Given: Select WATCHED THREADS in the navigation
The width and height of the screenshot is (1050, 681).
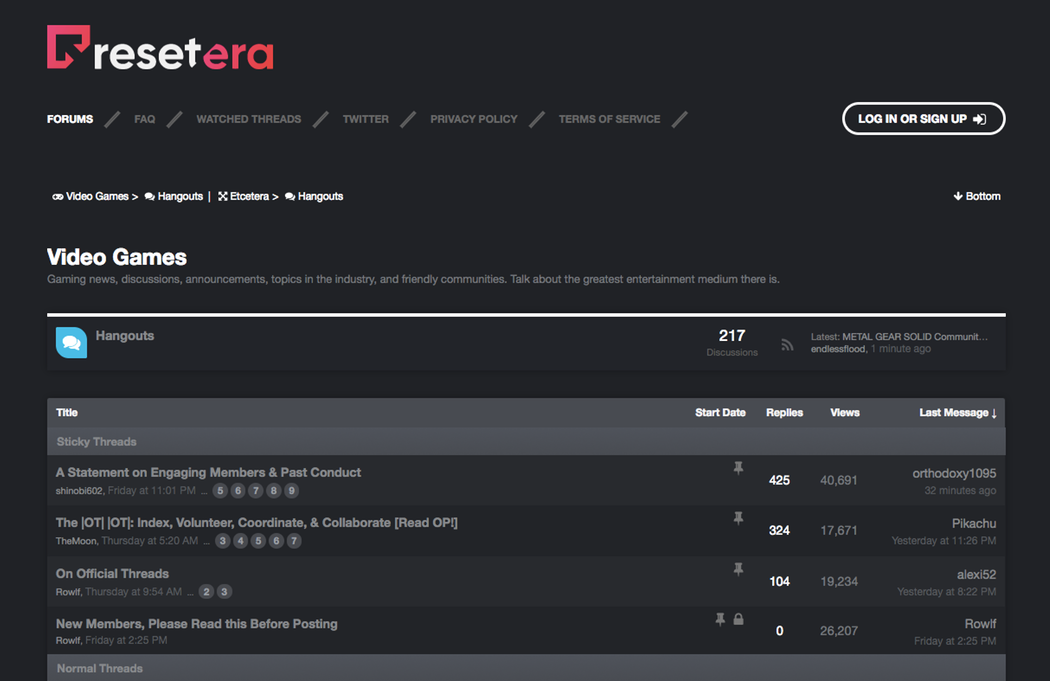Looking at the screenshot, I should point(248,119).
